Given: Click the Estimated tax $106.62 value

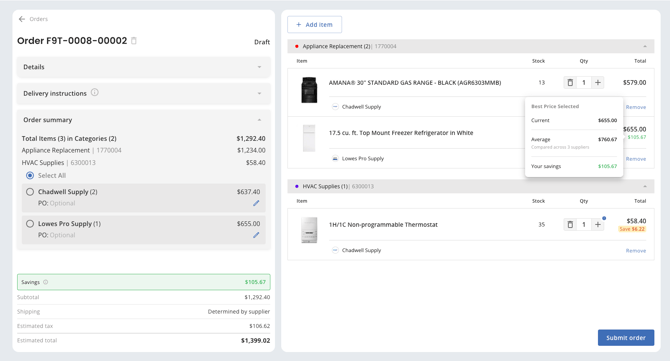Looking at the screenshot, I should [259, 326].
